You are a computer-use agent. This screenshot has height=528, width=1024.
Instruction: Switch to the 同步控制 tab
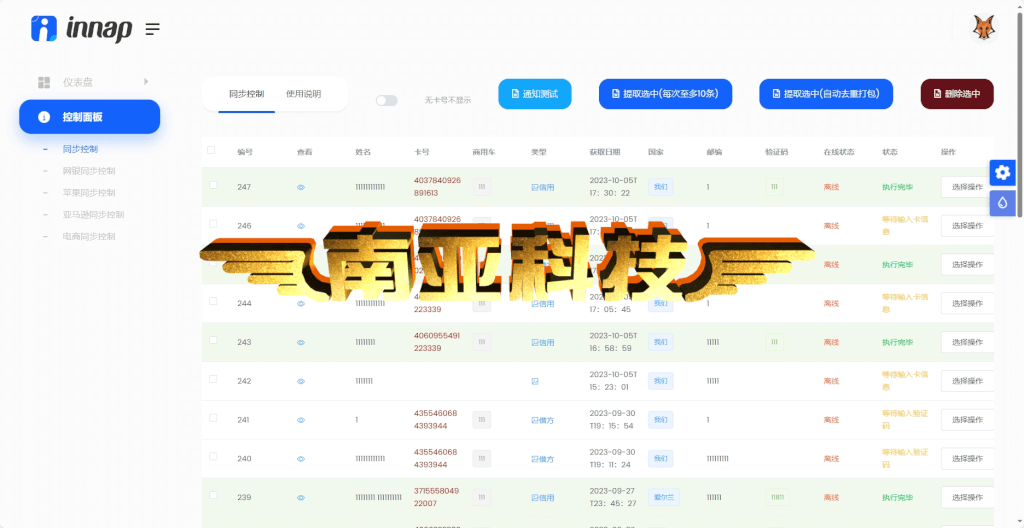[246, 94]
